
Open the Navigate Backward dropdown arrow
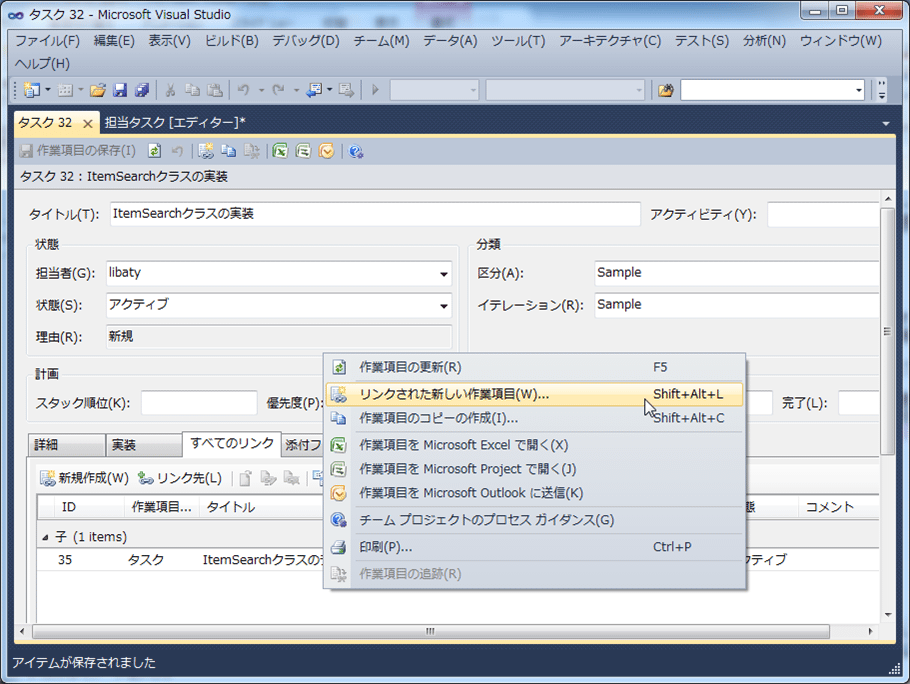330,90
